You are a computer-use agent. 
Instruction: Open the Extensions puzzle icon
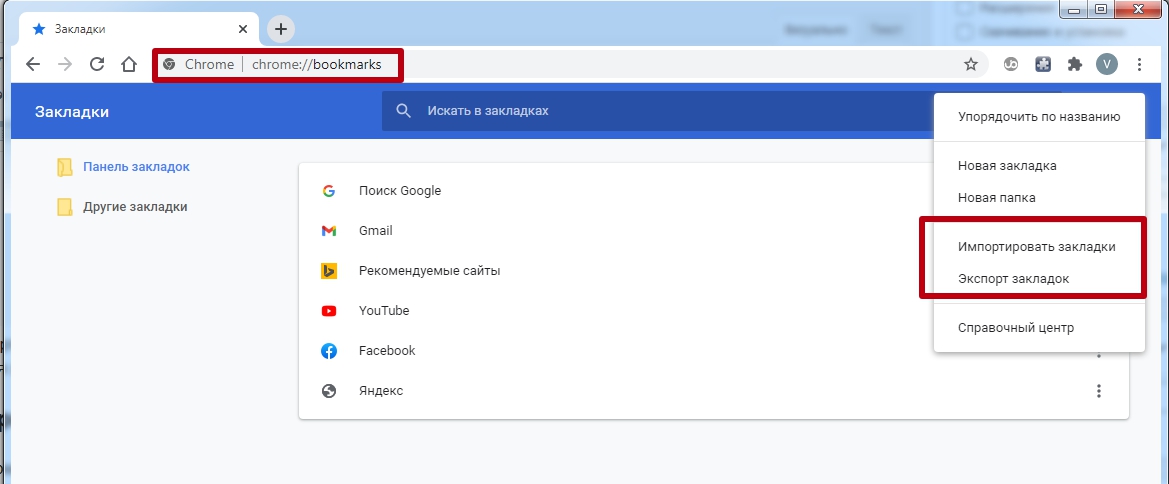tap(1075, 65)
